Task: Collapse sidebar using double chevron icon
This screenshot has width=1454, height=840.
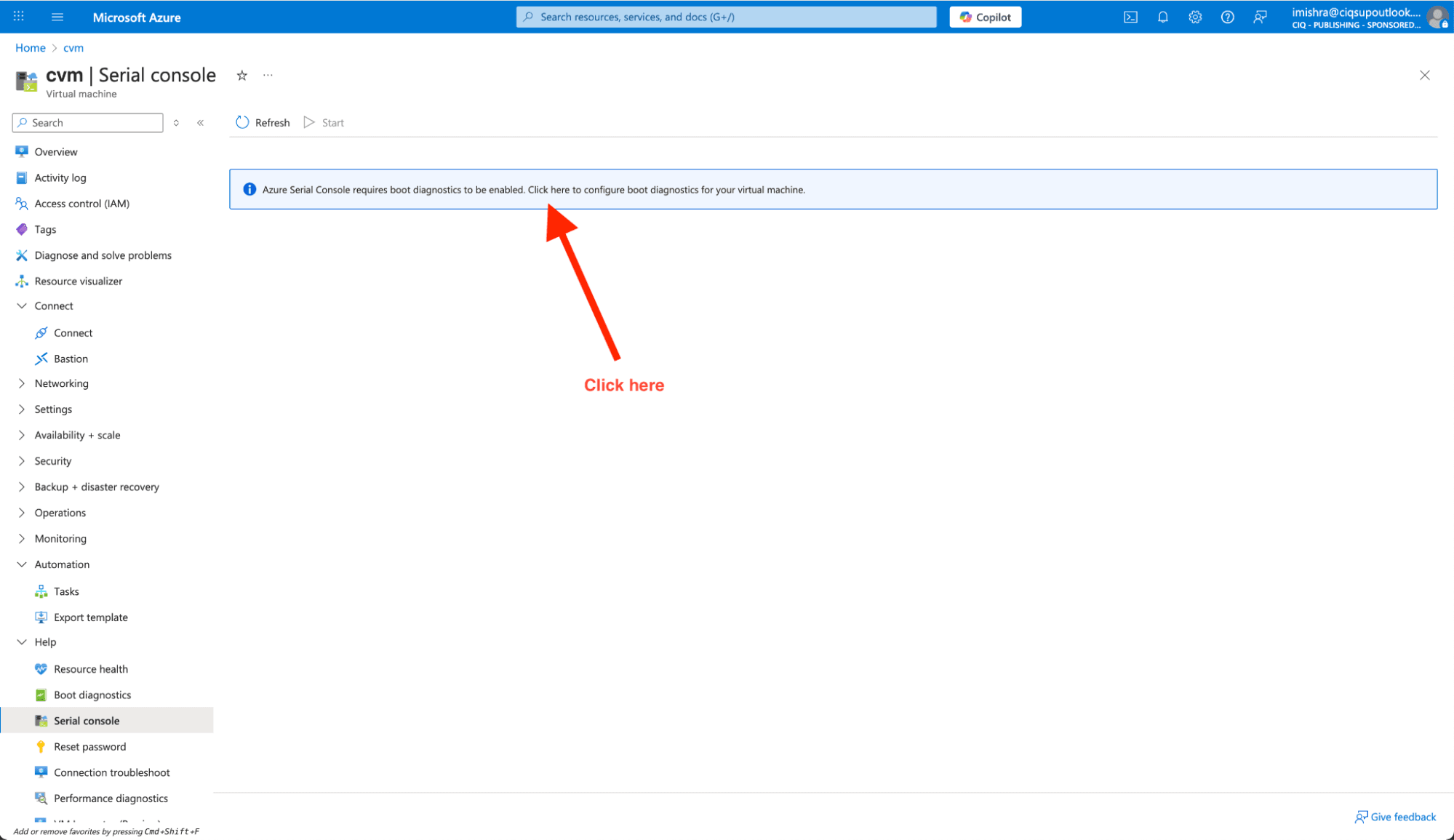Action: click(200, 123)
